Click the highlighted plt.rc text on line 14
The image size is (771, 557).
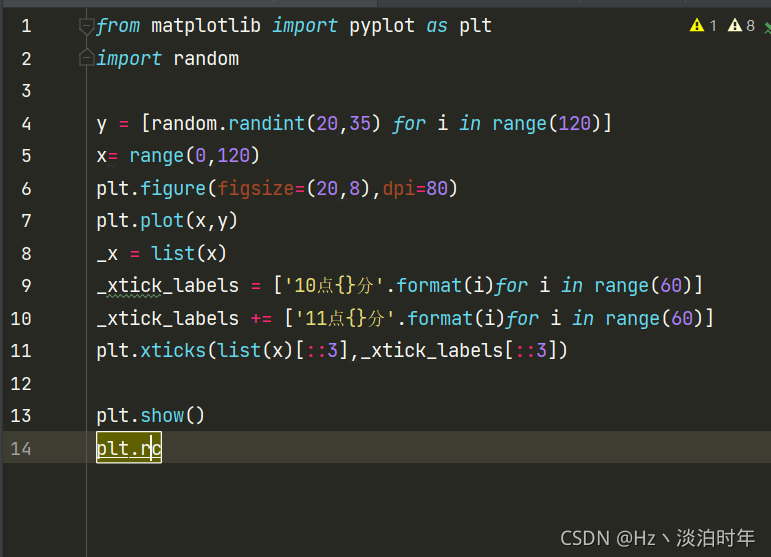coord(129,448)
